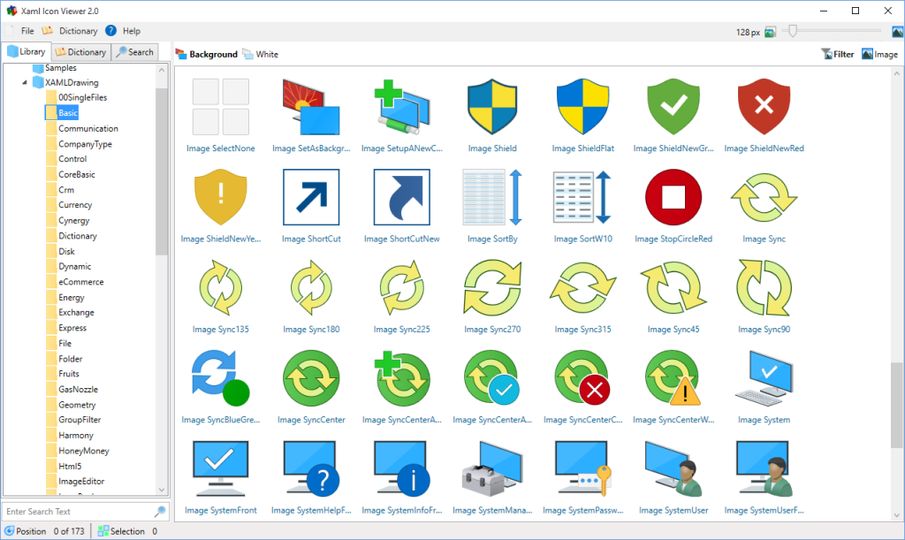This screenshot has width=905, height=540.
Task: Select the Image SyncCenter icon
Action: pyautogui.click(x=311, y=378)
